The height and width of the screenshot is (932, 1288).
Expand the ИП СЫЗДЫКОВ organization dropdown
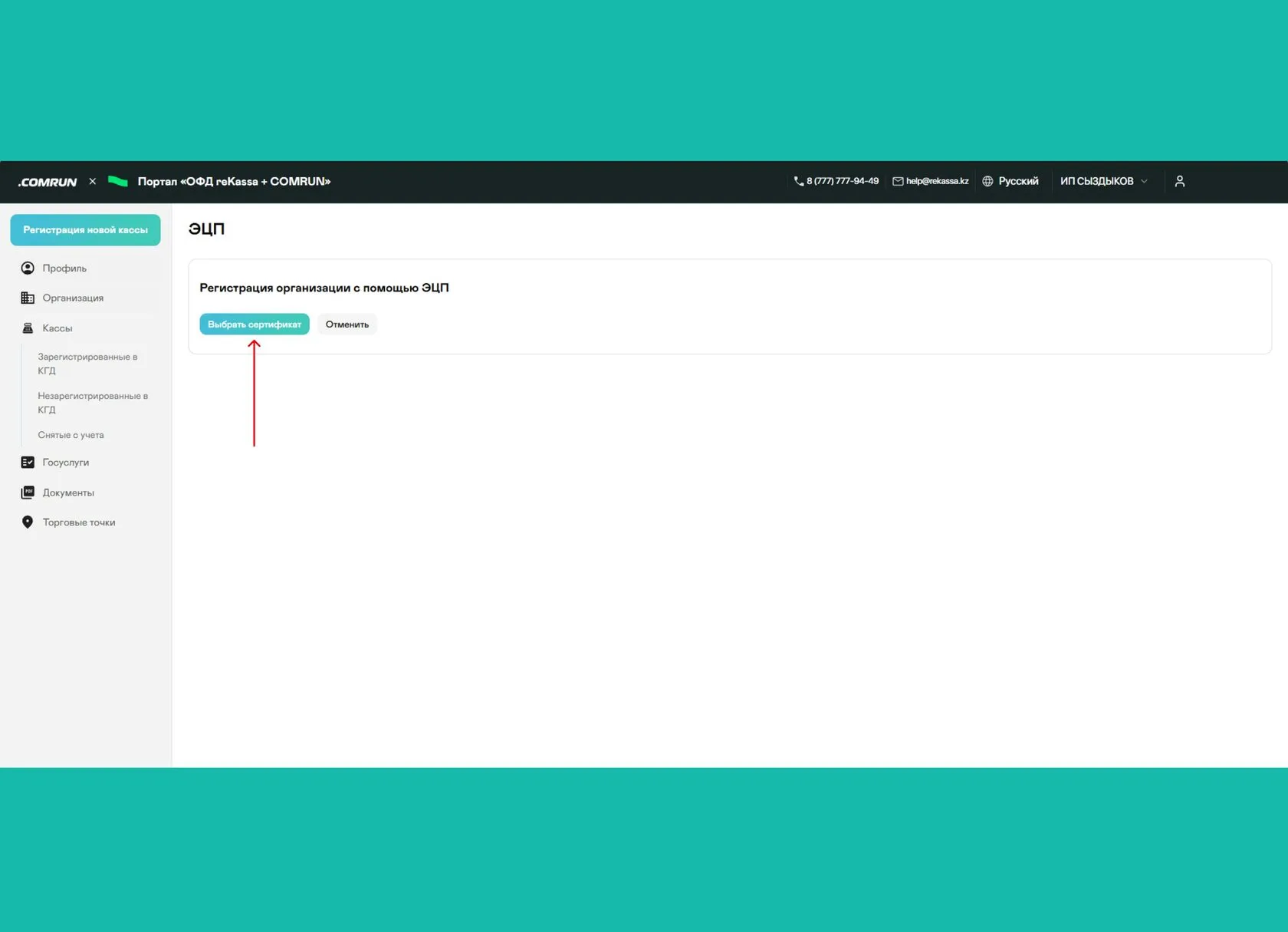point(1103,181)
